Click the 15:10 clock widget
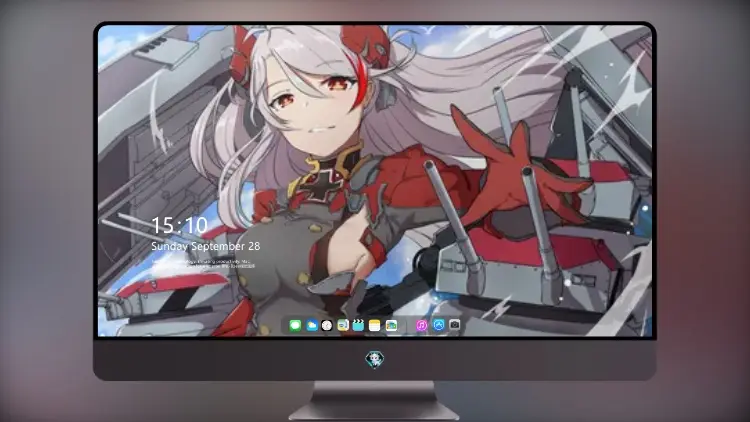Image resolution: width=750 pixels, height=422 pixels. pyautogui.click(x=179, y=225)
